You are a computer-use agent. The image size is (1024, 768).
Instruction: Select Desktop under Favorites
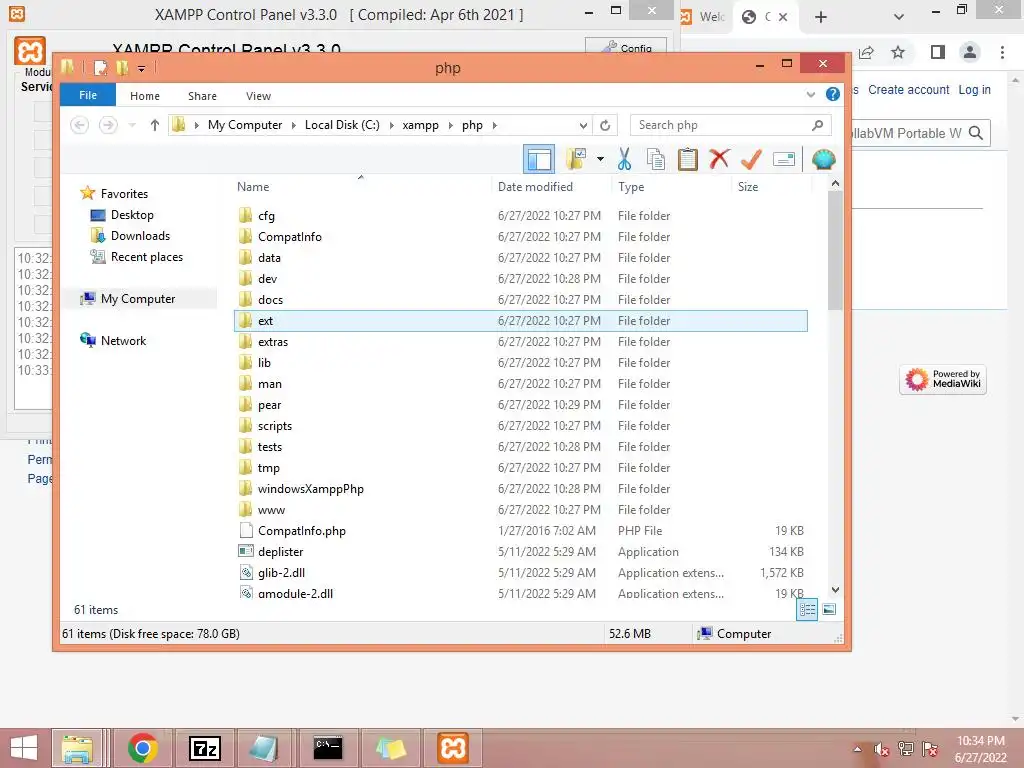pos(132,215)
